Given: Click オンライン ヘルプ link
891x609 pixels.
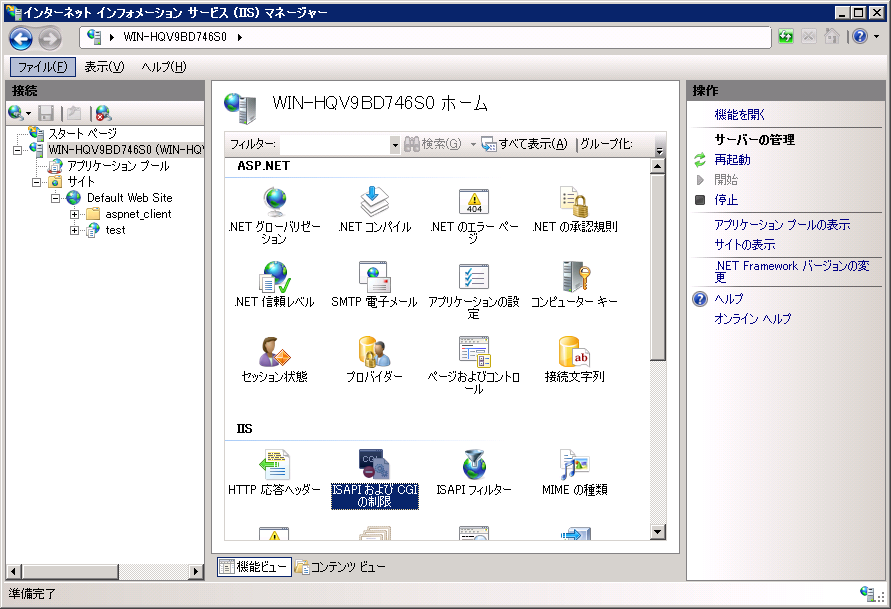Looking at the screenshot, I should point(752,319).
